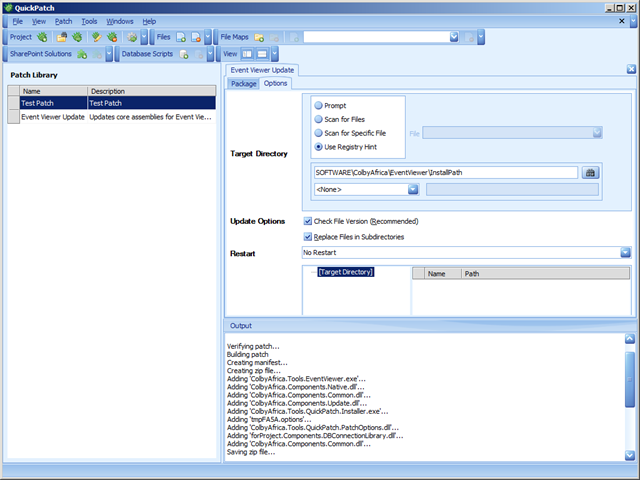The height and width of the screenshot is (480, 640).
Task: Switch to side-by-side view layout icon
Action: (247, 54)
